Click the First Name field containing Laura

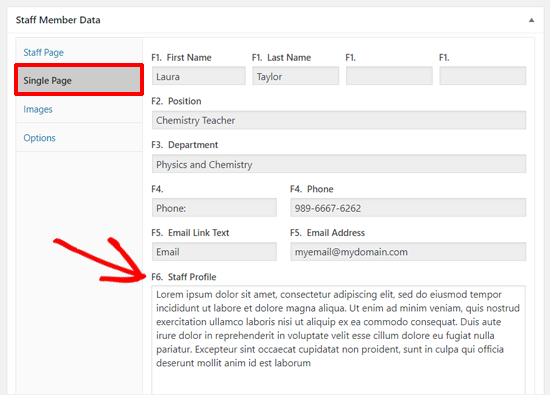pyautogui.click(x=199, y=76)
